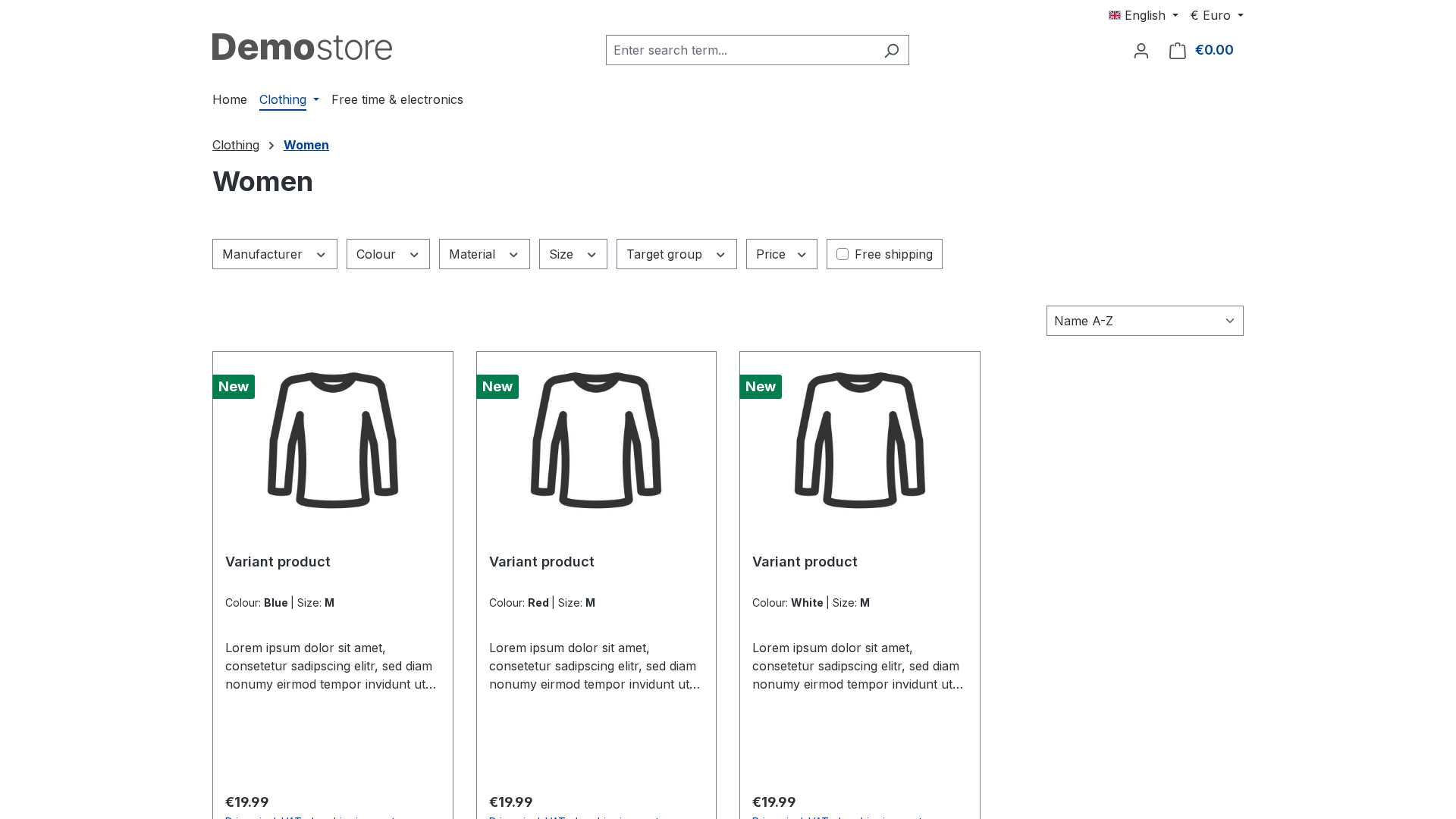
Task: Click the Demostore logo
Action: pyautogui.click(x=302, y=47)
